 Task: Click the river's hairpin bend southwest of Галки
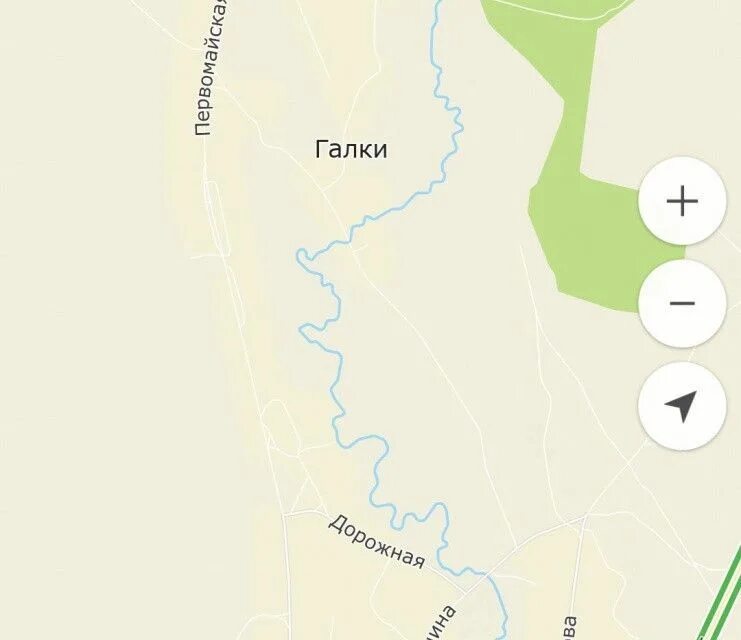[x=303, y=254]
